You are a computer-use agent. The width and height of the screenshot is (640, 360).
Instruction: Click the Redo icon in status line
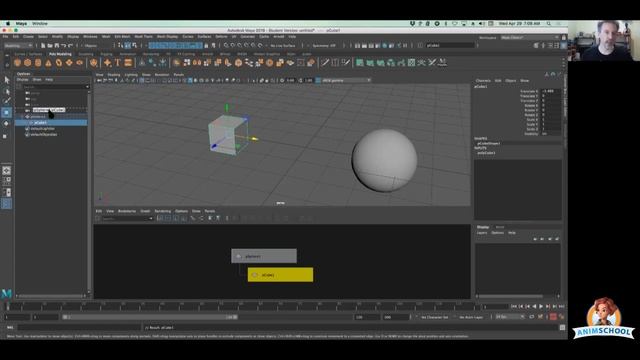70,46
